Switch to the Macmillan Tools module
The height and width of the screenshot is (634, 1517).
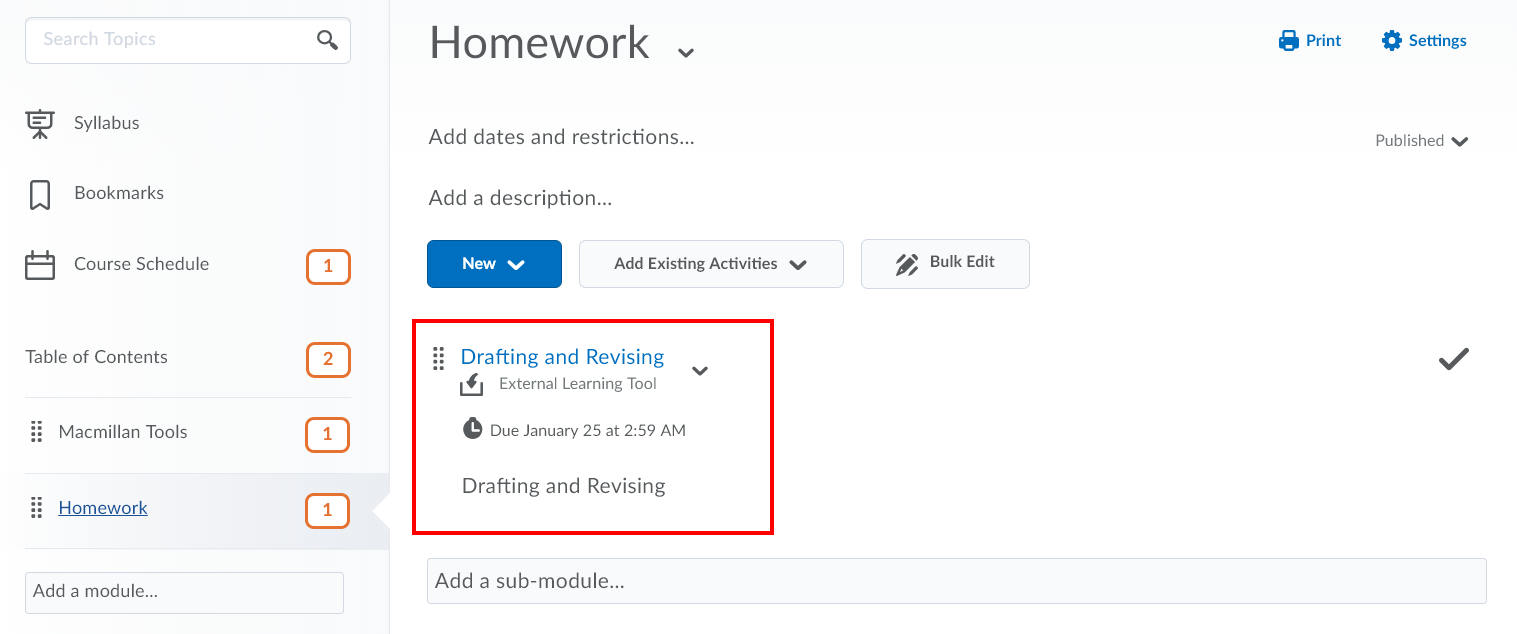(123, 431)
